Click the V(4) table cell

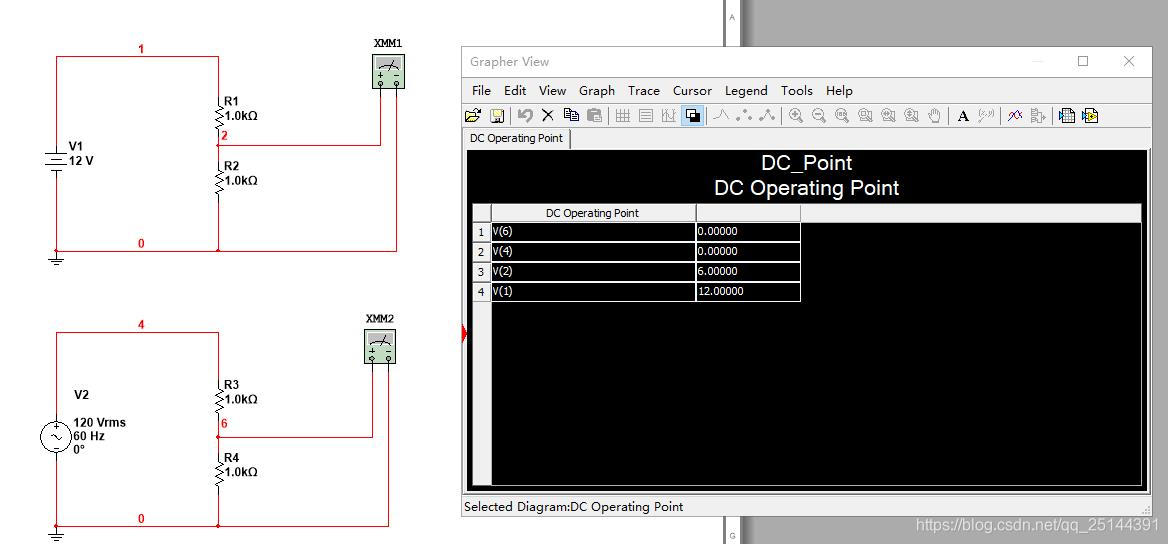(593, 252)
